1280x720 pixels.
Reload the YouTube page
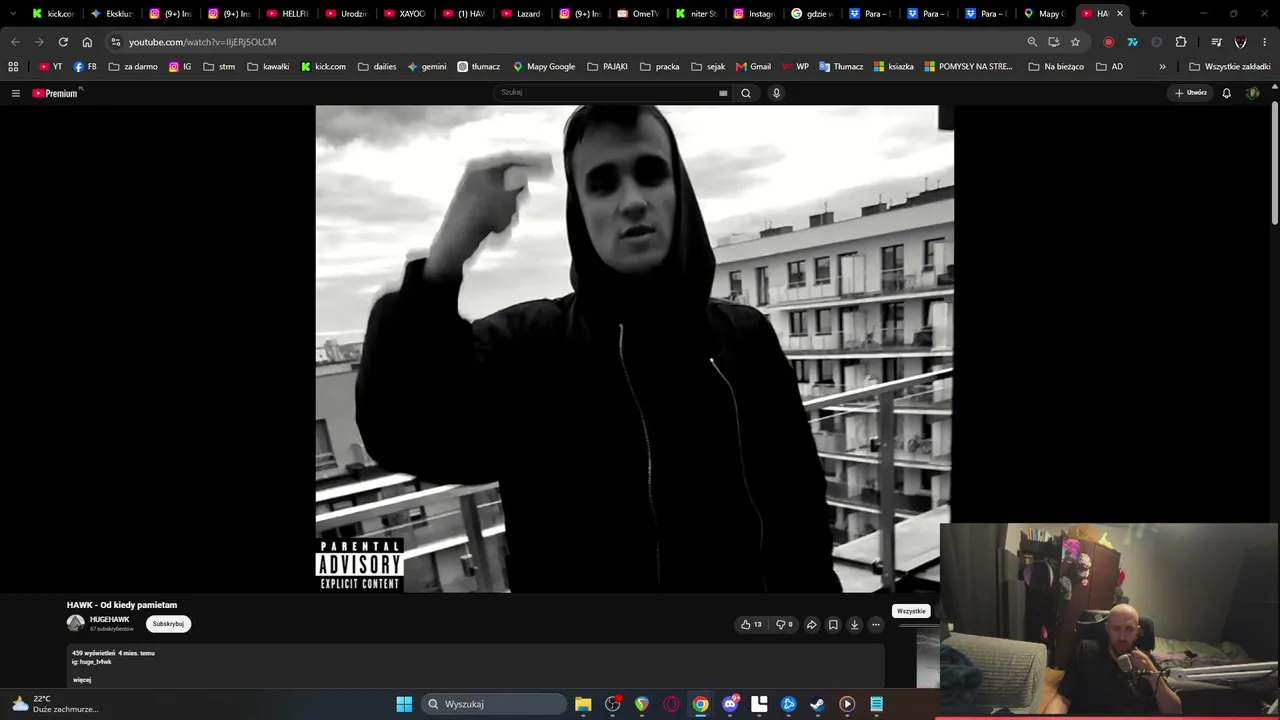pos(63,42)
